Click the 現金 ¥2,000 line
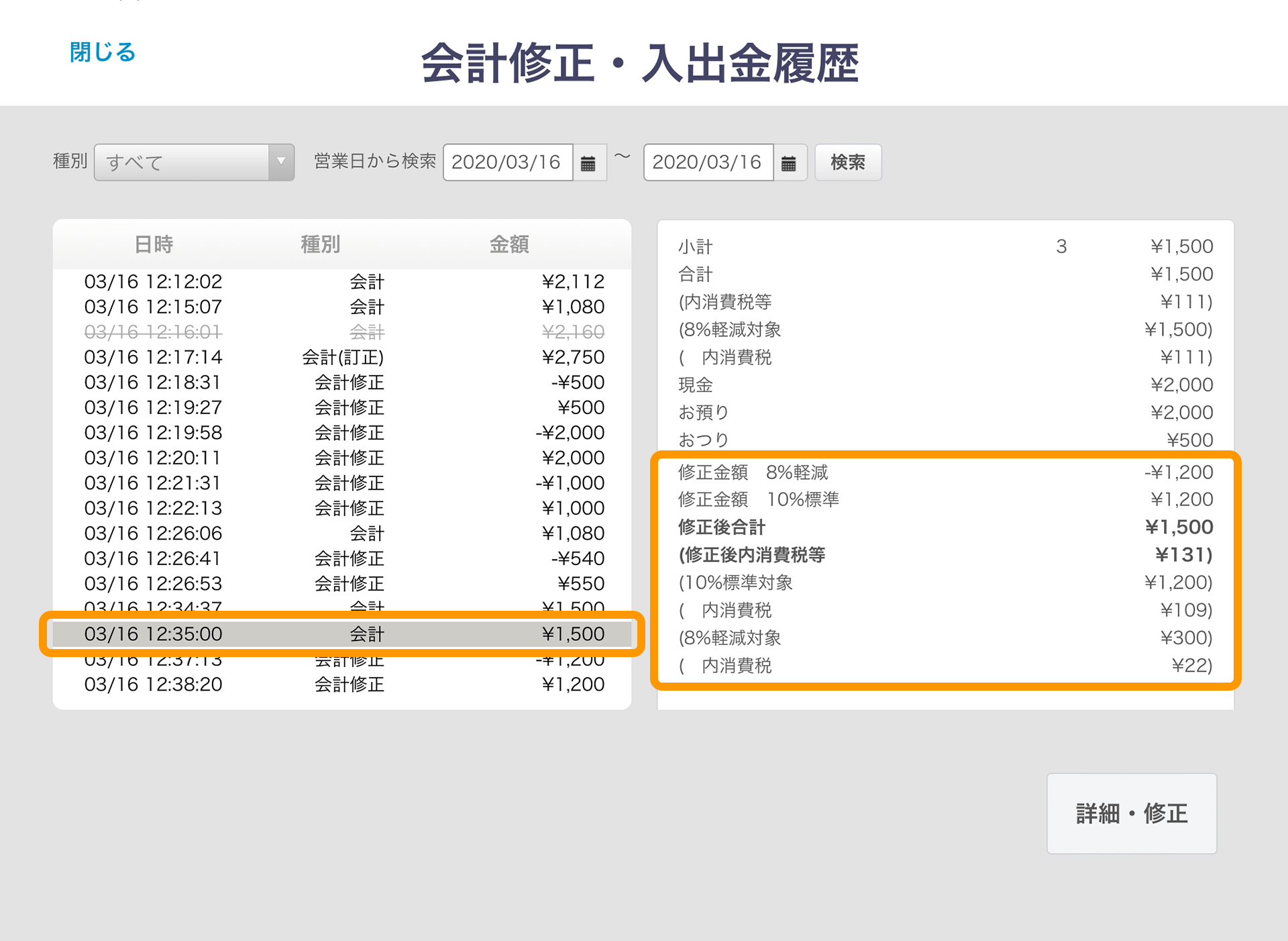 [x=945, y=385]
